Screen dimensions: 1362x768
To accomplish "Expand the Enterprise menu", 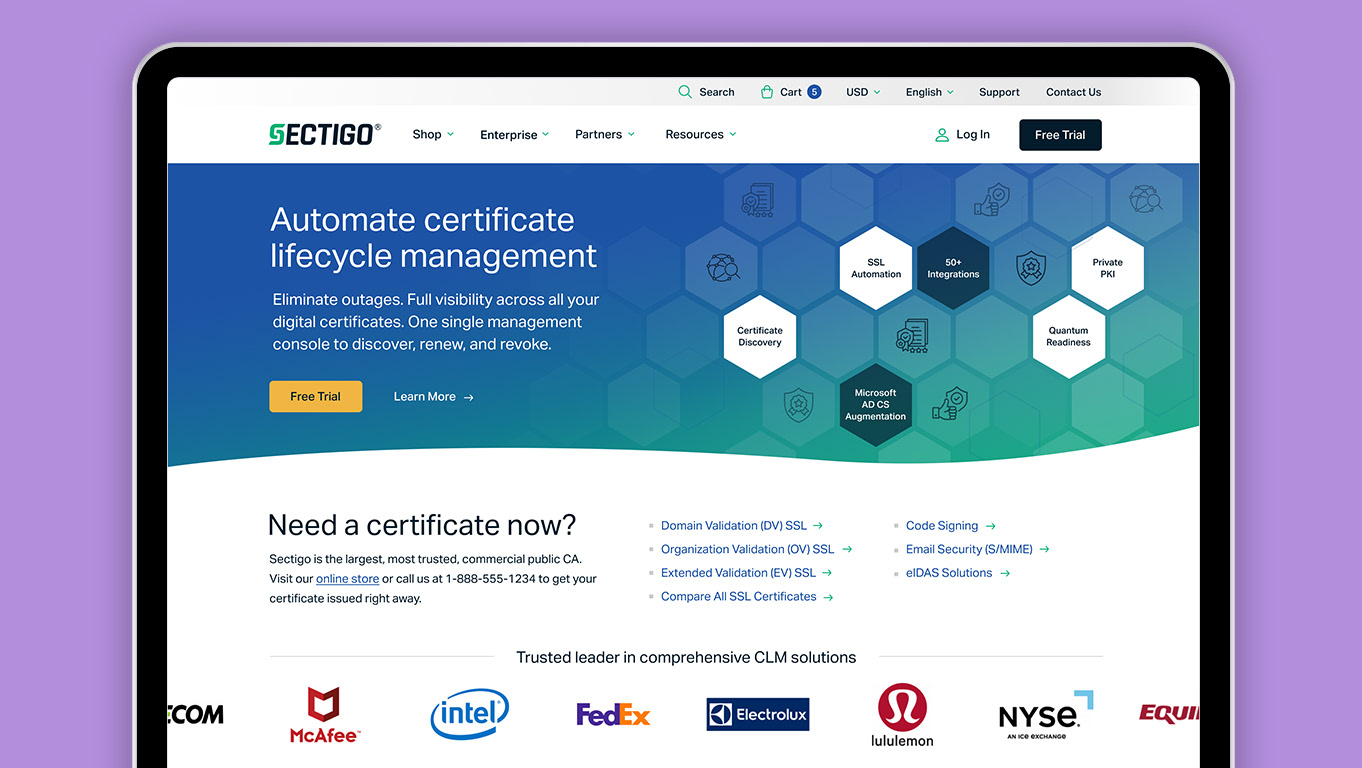I will click(x=515, y=135).
